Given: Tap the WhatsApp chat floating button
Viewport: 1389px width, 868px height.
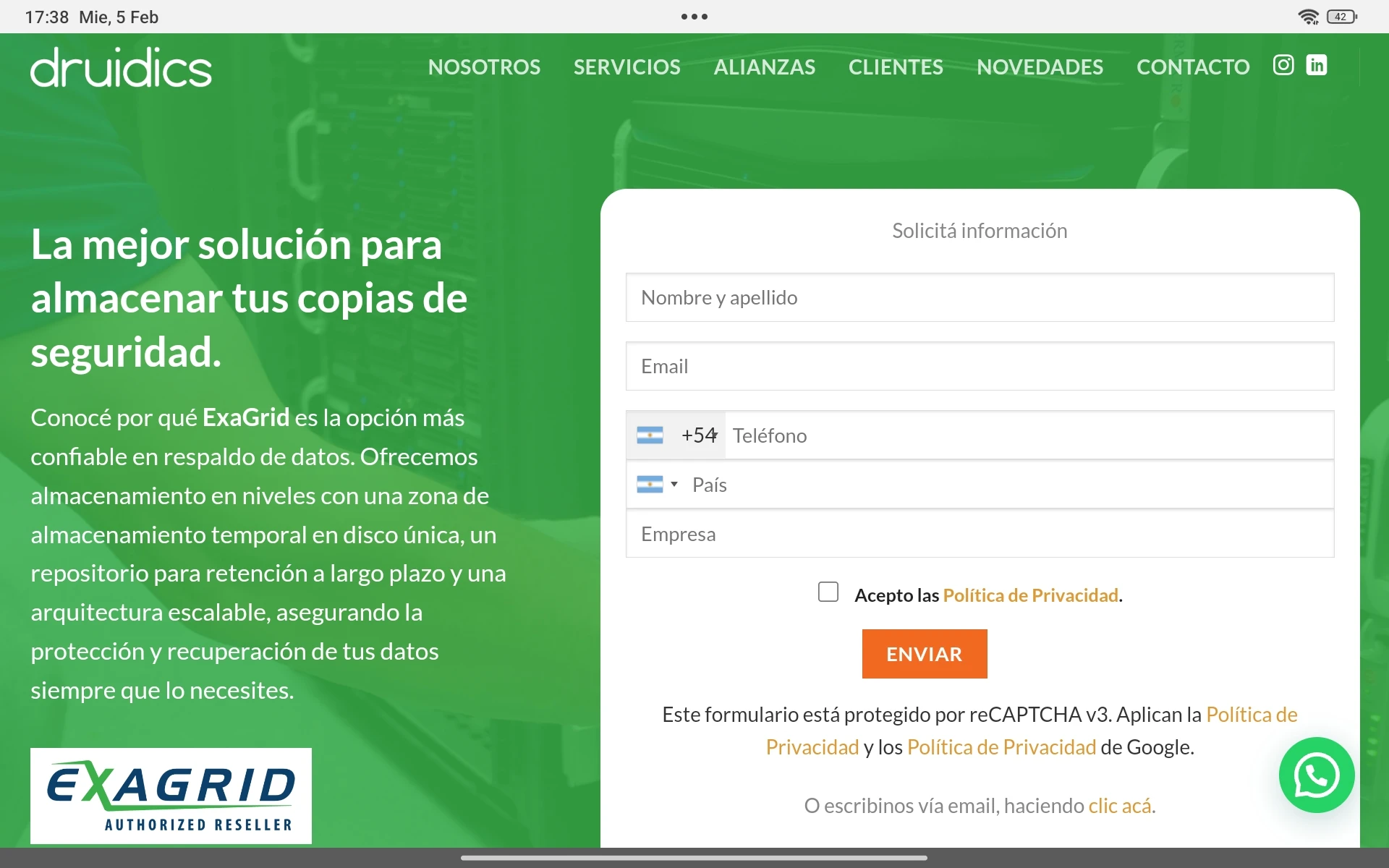Looking at the screenshot, I should (1316, 775).
